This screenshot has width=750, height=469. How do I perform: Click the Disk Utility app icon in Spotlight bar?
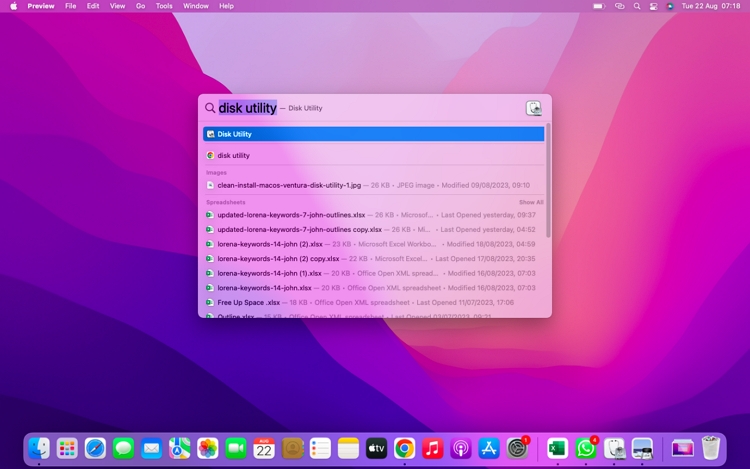click(533, 108)
